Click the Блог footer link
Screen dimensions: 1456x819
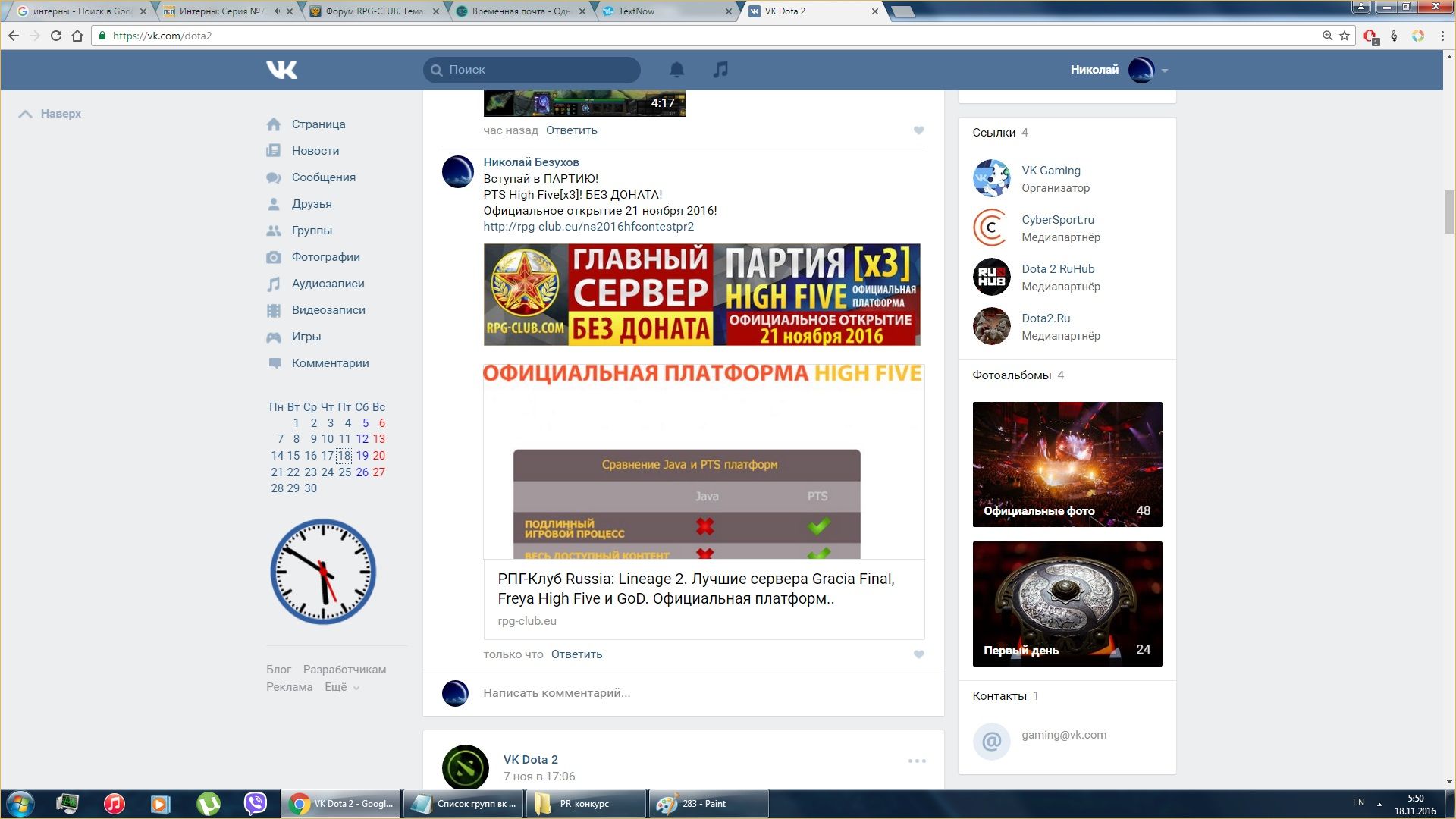[x=278, y=670]
